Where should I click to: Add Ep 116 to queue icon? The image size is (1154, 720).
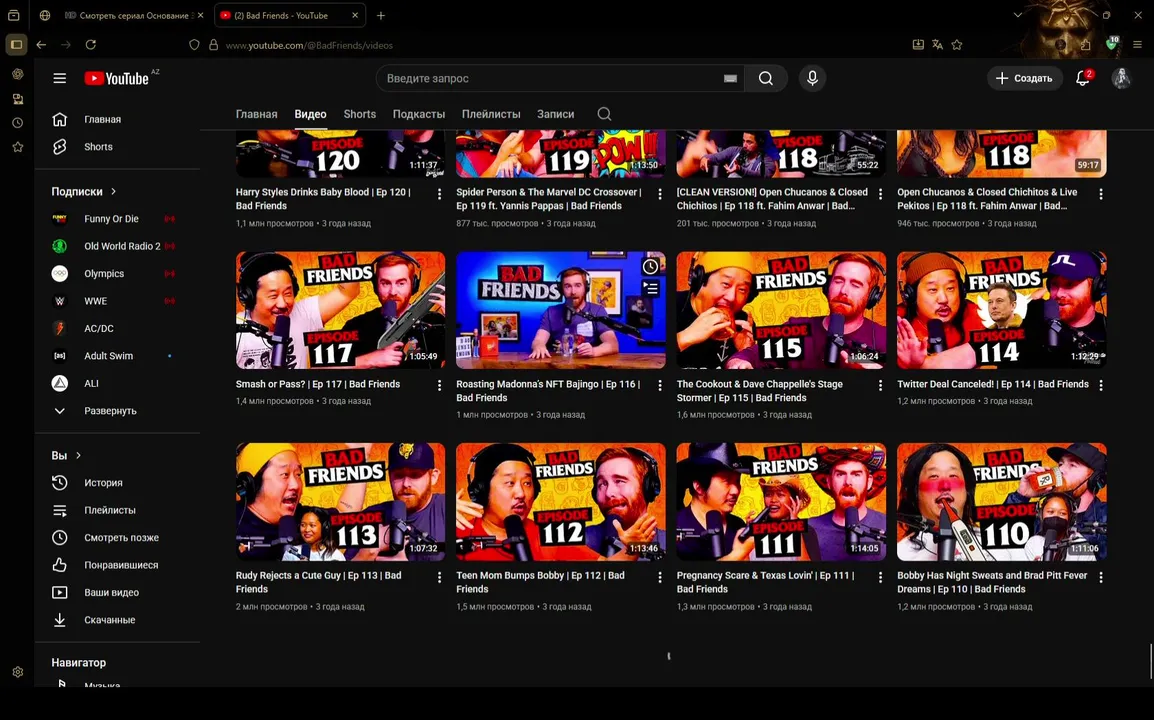click(x=651, y=289)
